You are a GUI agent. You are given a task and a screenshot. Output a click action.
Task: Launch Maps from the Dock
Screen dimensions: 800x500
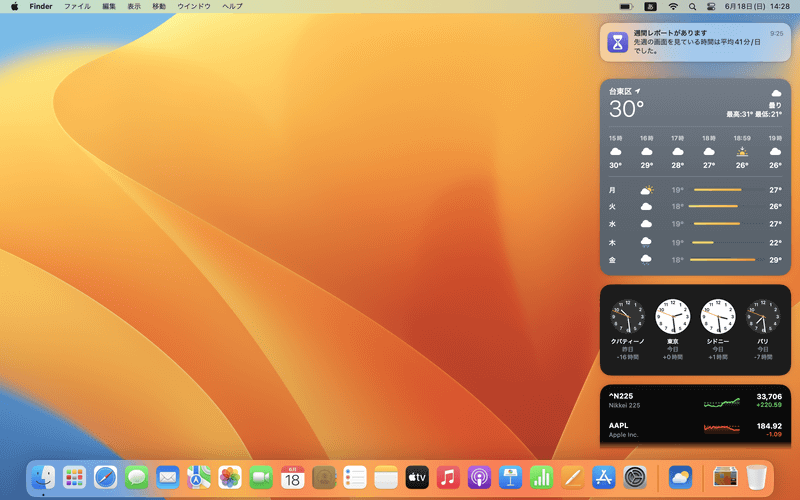[x=198, y=478]
